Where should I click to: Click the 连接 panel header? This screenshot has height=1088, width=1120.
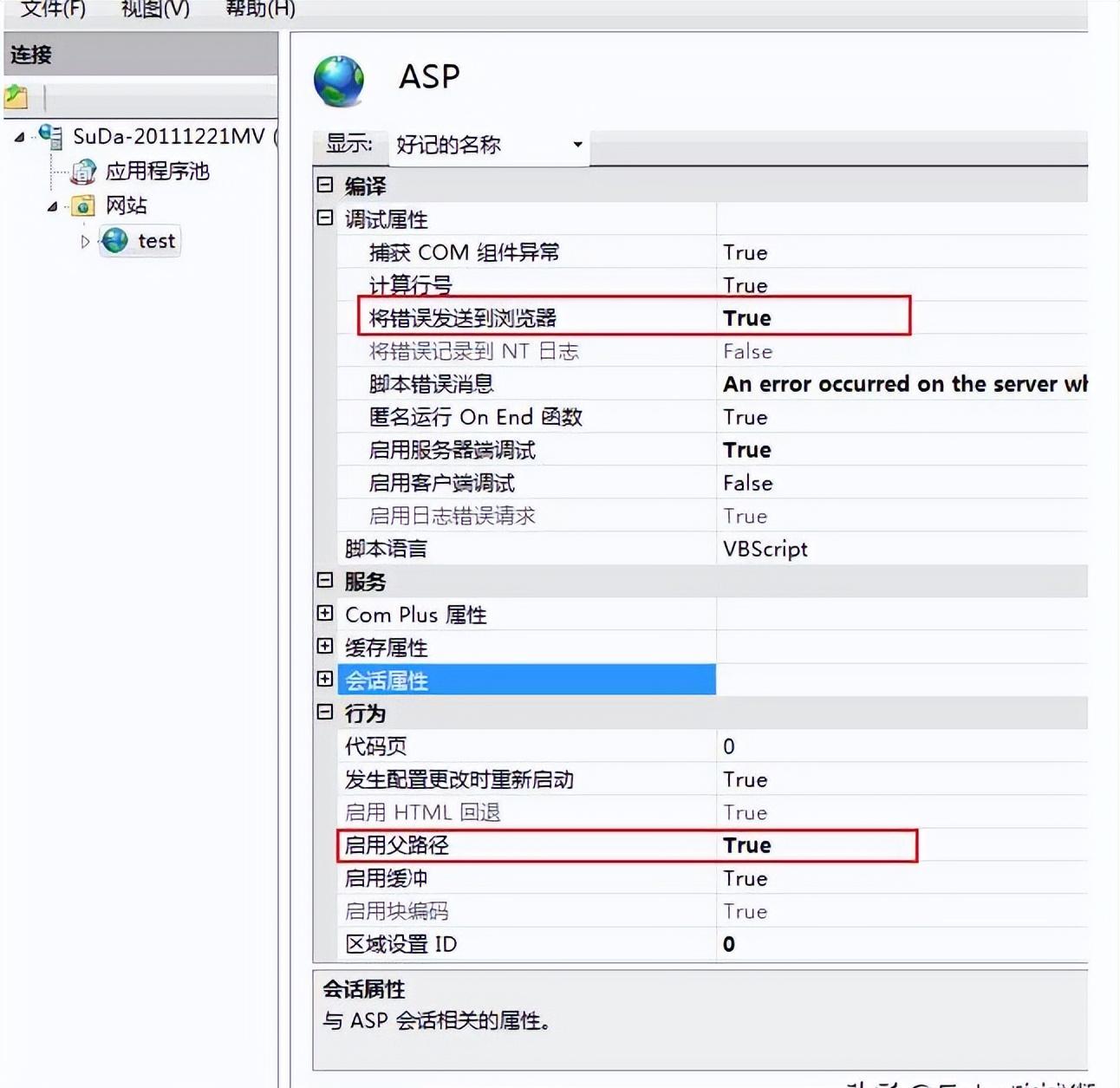click(x=140, y=55)
